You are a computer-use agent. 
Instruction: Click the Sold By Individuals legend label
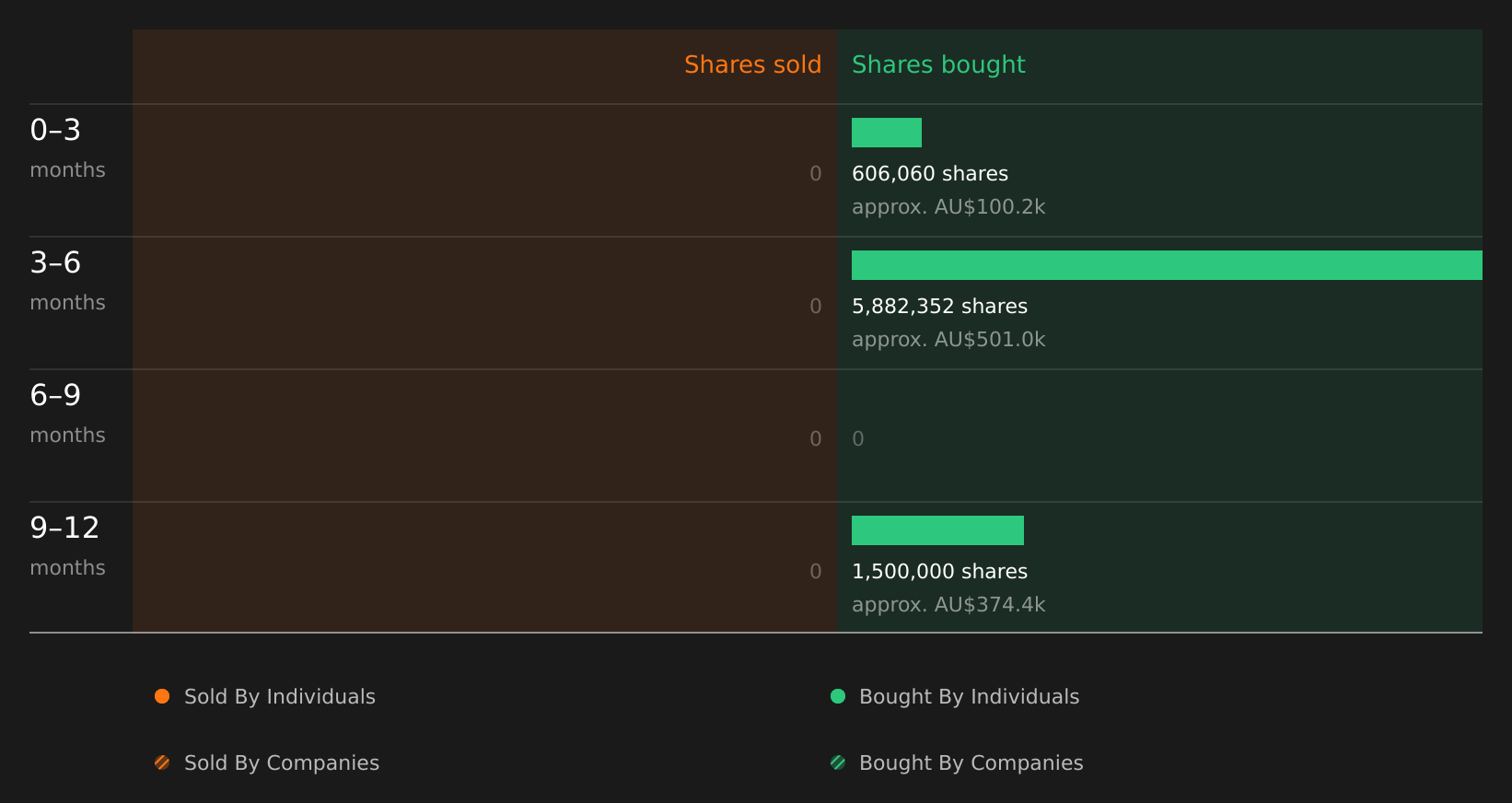(280, 696)
